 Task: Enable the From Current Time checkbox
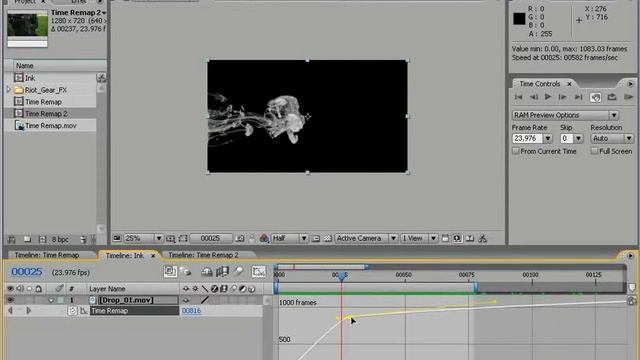[516, 151]
